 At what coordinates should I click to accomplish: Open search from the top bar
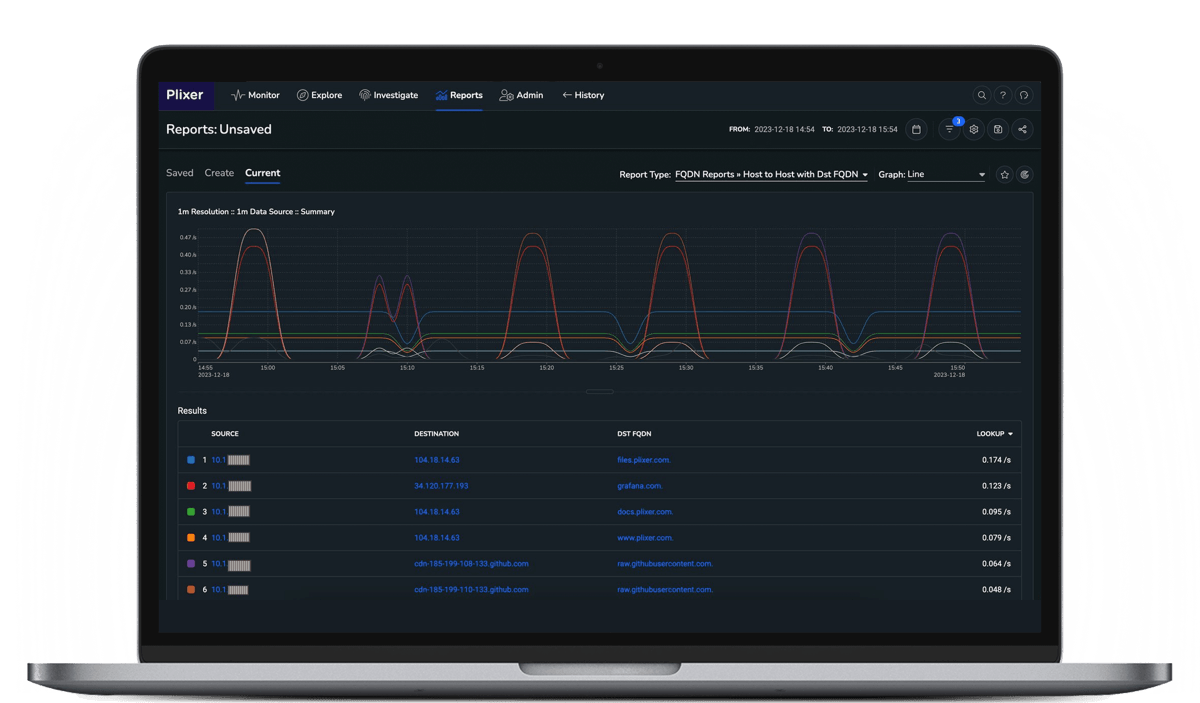pos(981,95)
